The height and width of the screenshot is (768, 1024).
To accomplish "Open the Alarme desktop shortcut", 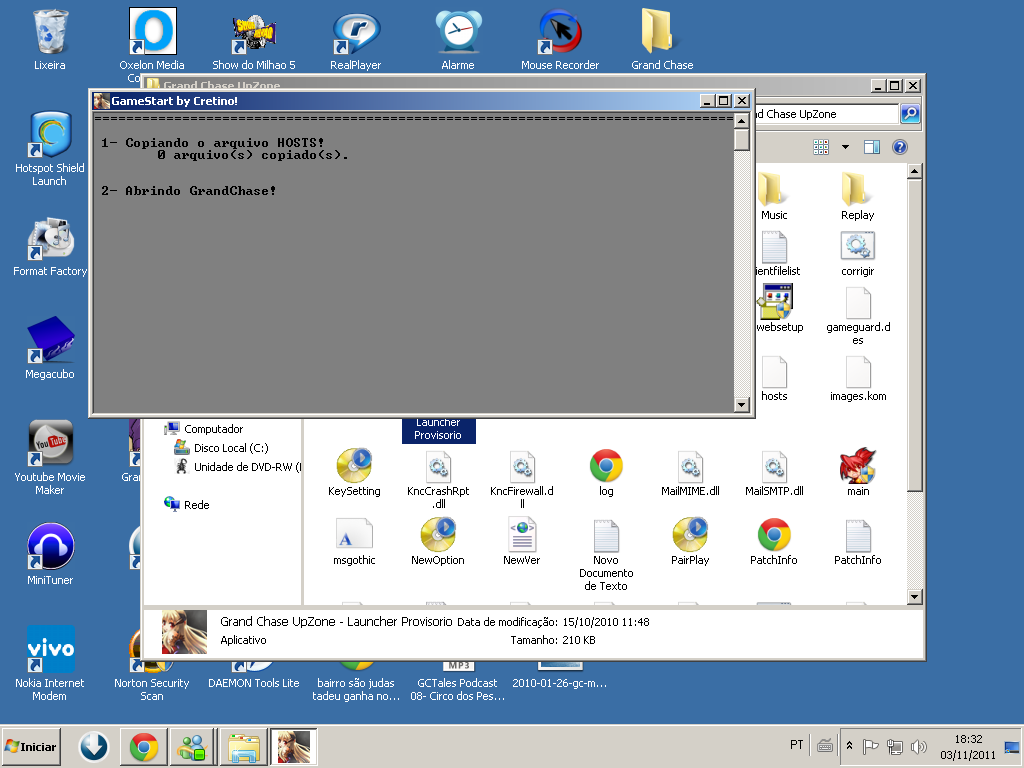I will (458, 33).
